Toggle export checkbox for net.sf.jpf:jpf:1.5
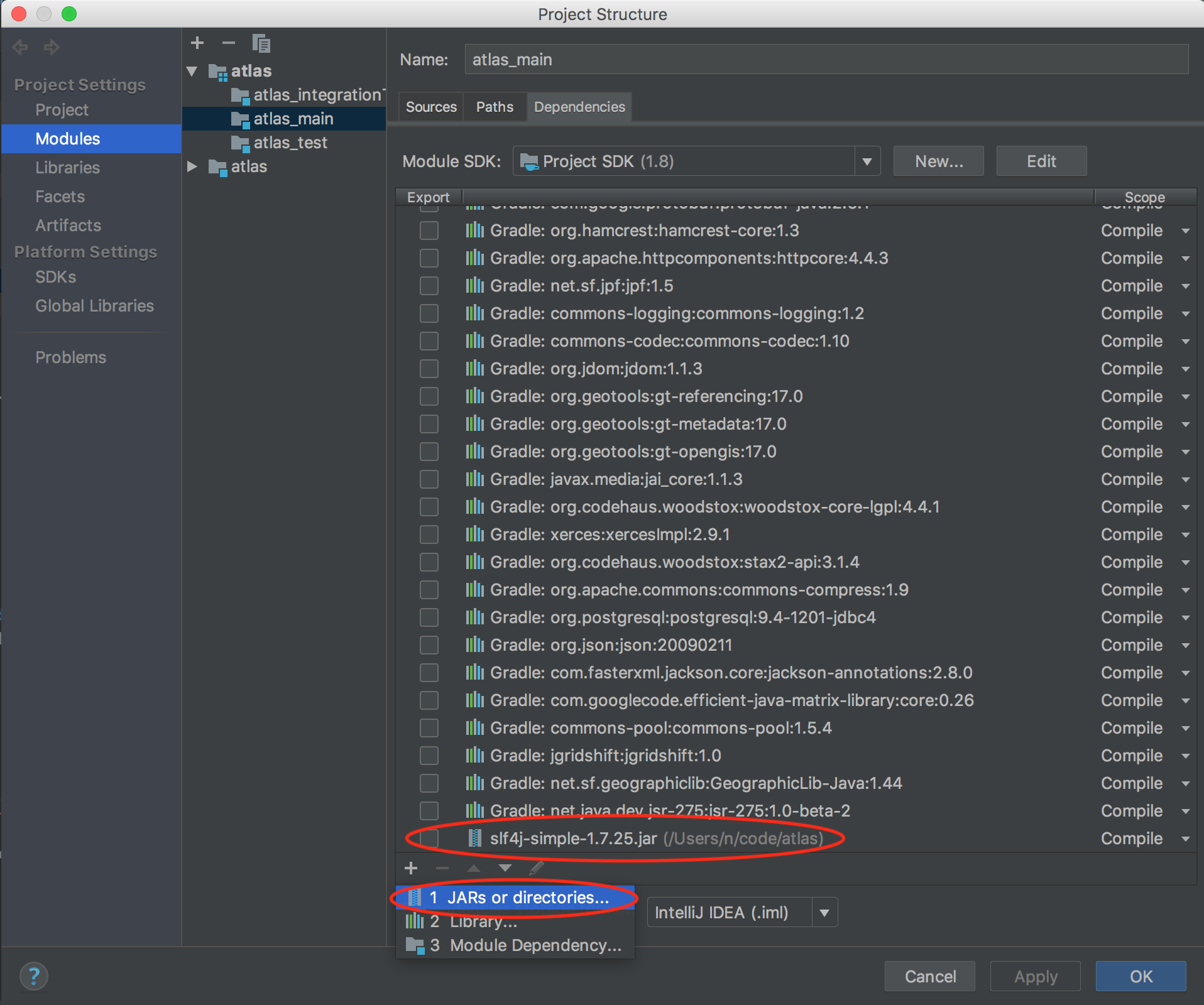The image size is (1204, 1005). tap(429, 286)
